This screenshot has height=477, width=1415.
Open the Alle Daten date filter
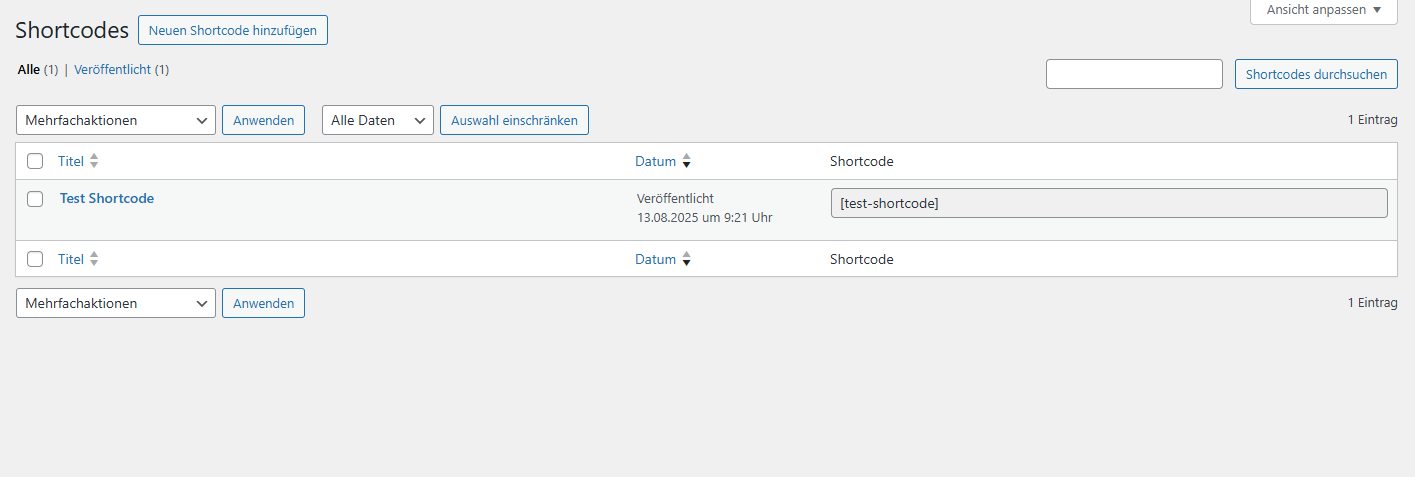pos(377,120)
